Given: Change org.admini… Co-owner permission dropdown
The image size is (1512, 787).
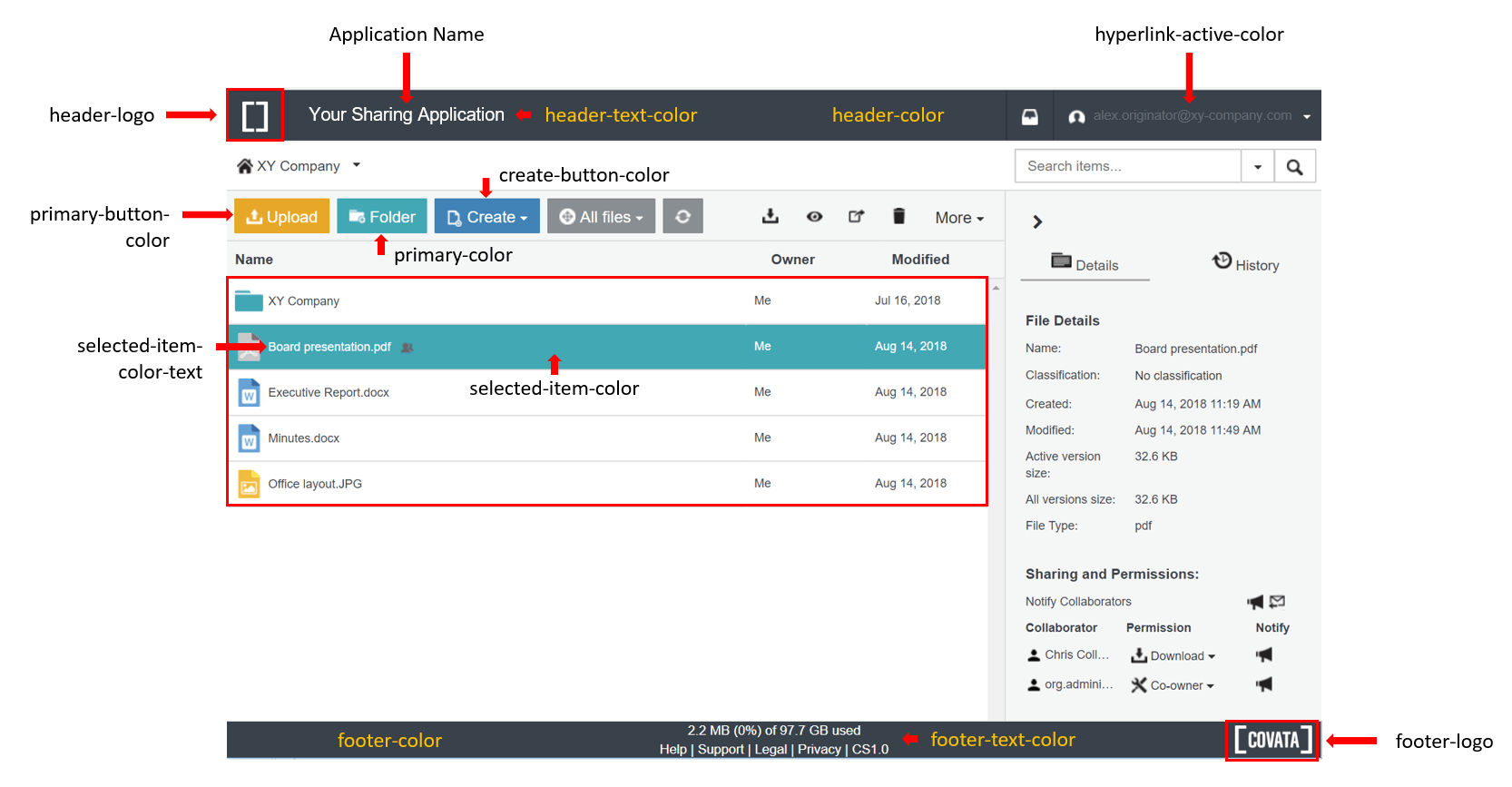Looking at the screenshot, I should [1173, 685].
